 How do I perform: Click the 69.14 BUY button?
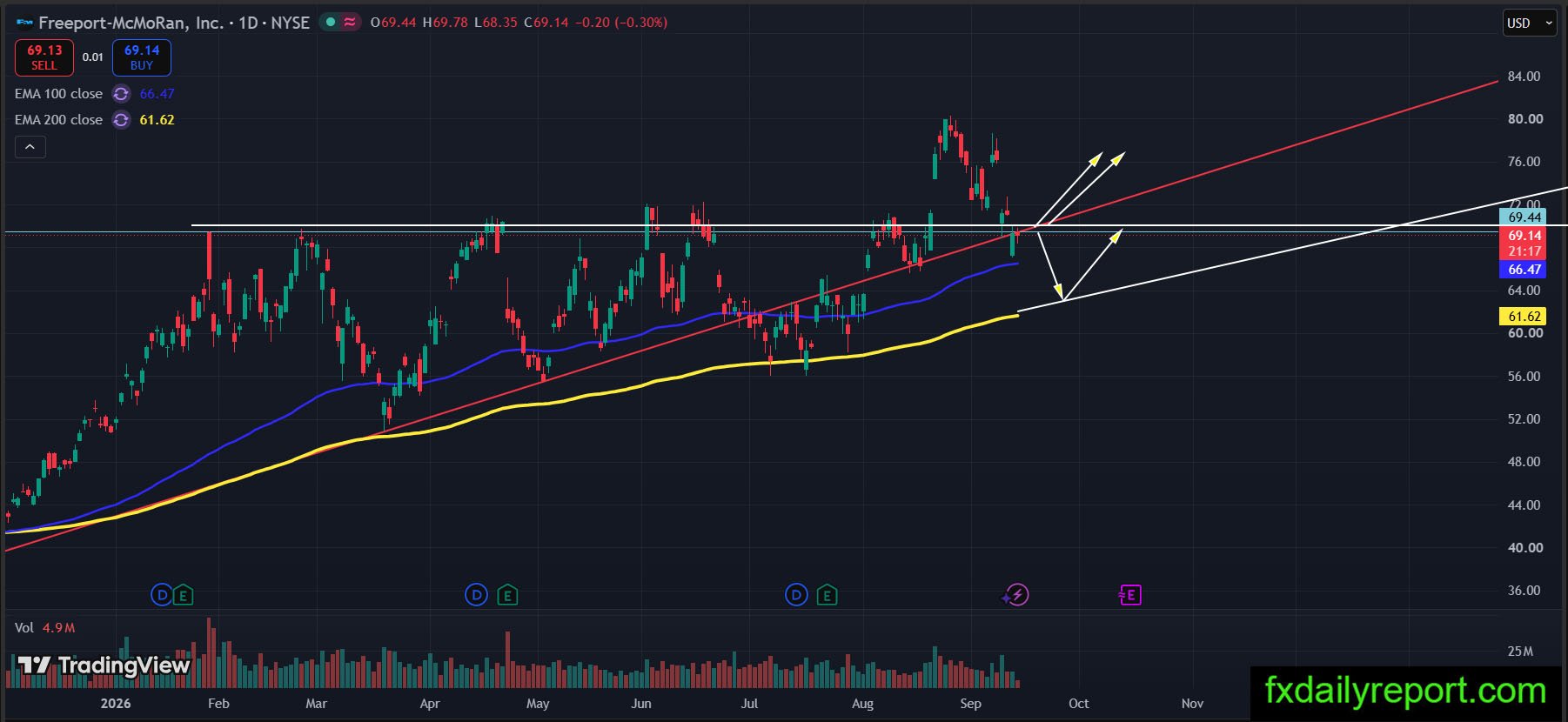(x=142, y=57)
